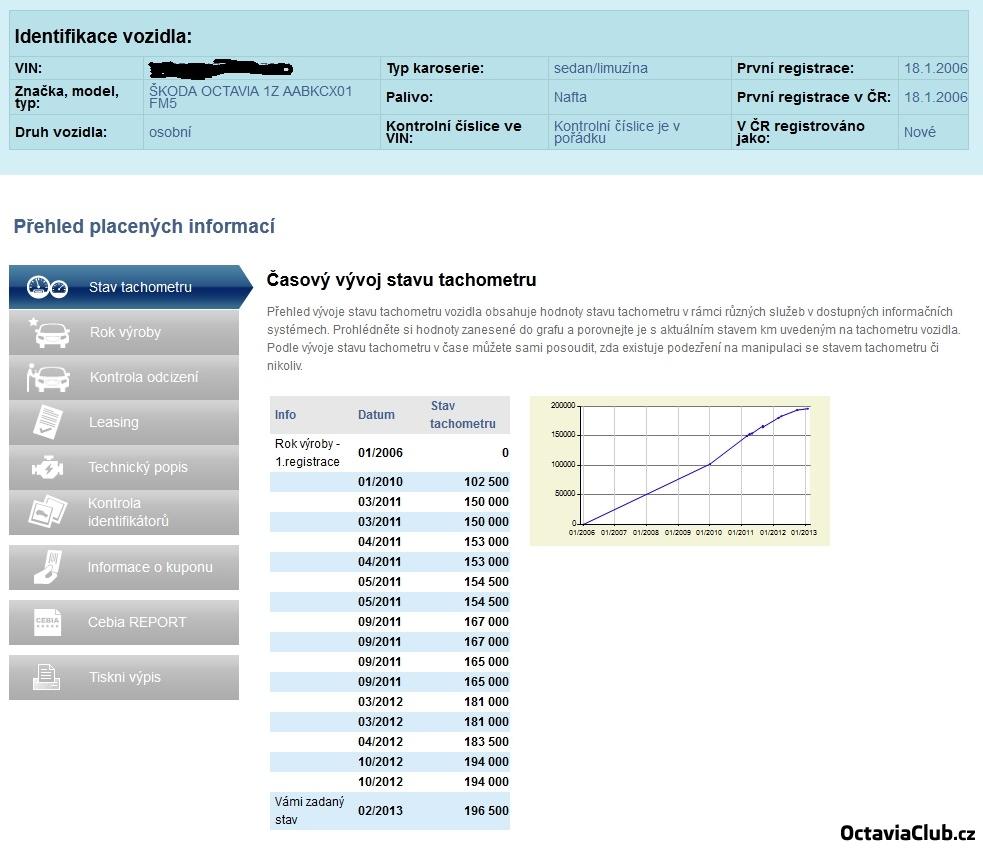Click the Datum column header
The width and height of the screenshot is (983, 848).
pos(376,415)
